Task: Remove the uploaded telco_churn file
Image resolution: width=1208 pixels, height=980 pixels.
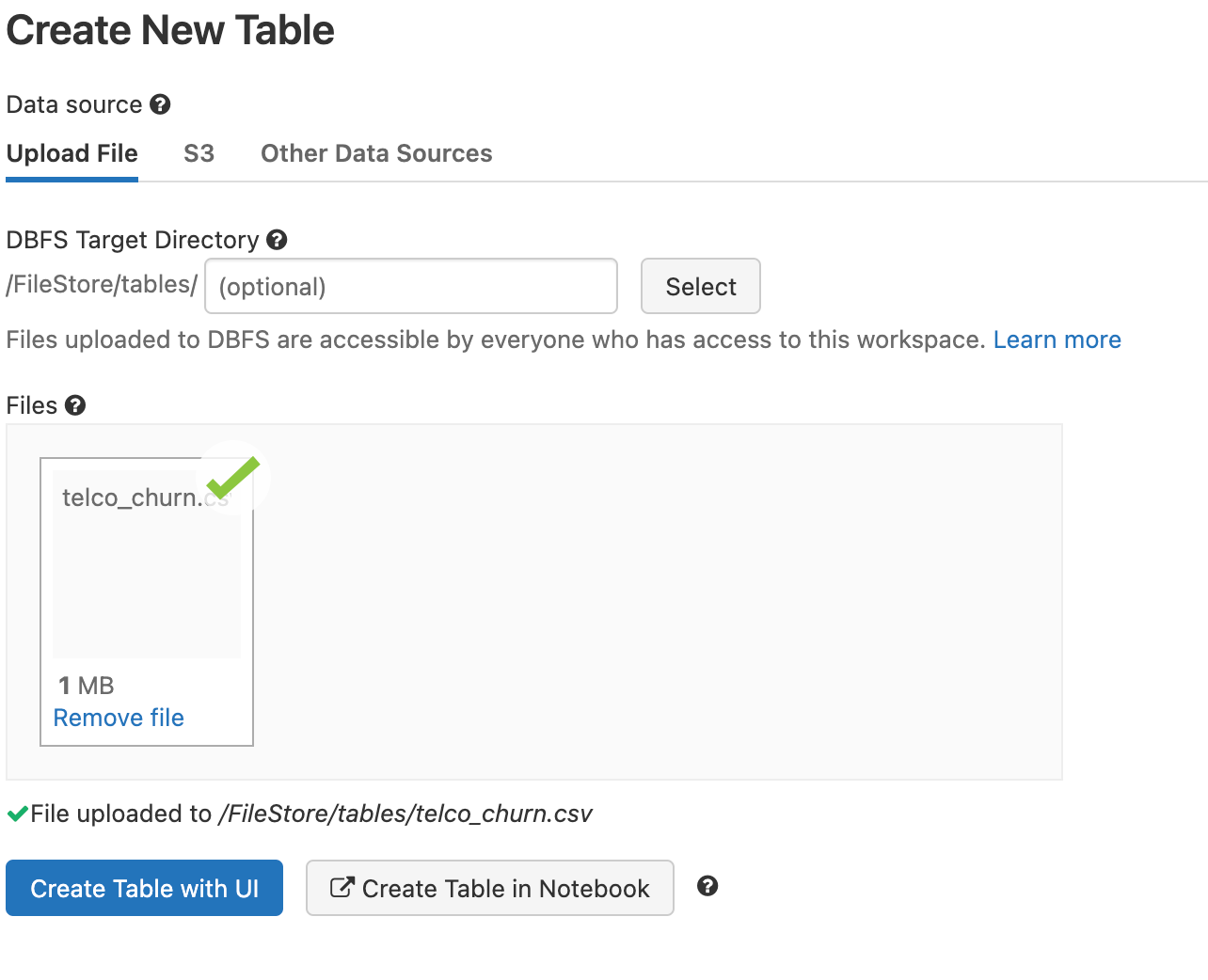Action: coord(119,718)
